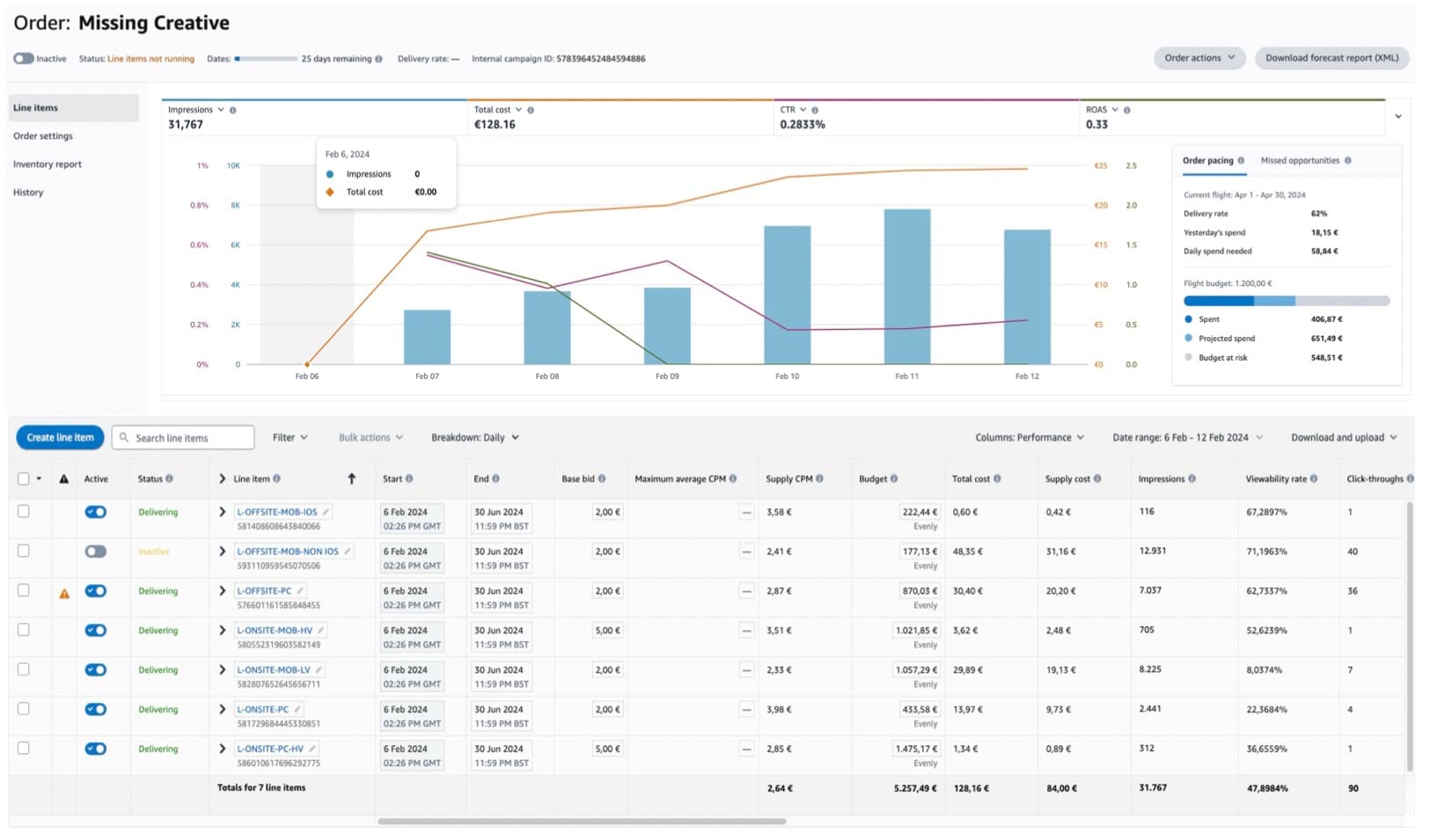Toggle the order Inactive switch on
1437x840 pixels.
(x=24, y=59)
